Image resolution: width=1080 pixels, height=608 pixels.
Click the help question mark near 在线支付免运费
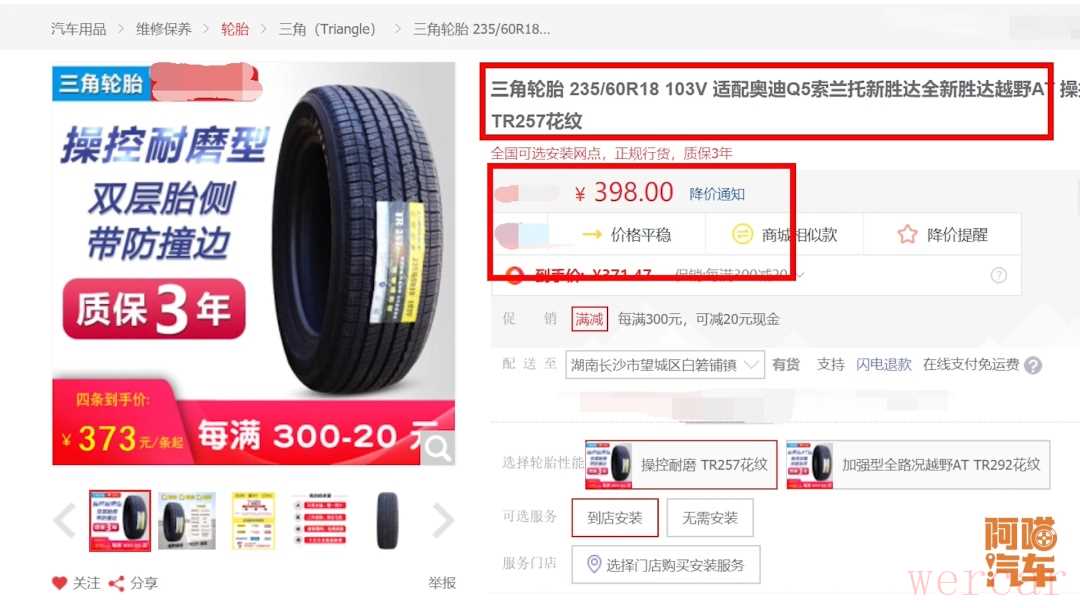pyautogui.click(x=1032, y=365)
